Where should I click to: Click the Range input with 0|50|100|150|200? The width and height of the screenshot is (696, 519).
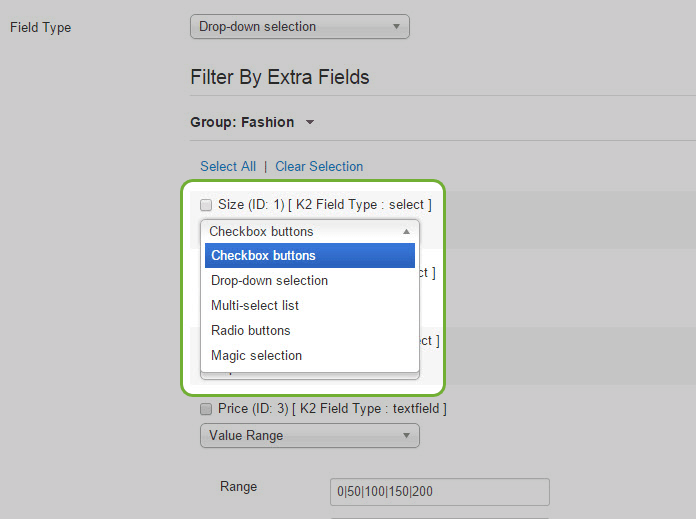(x=440, y=491)
